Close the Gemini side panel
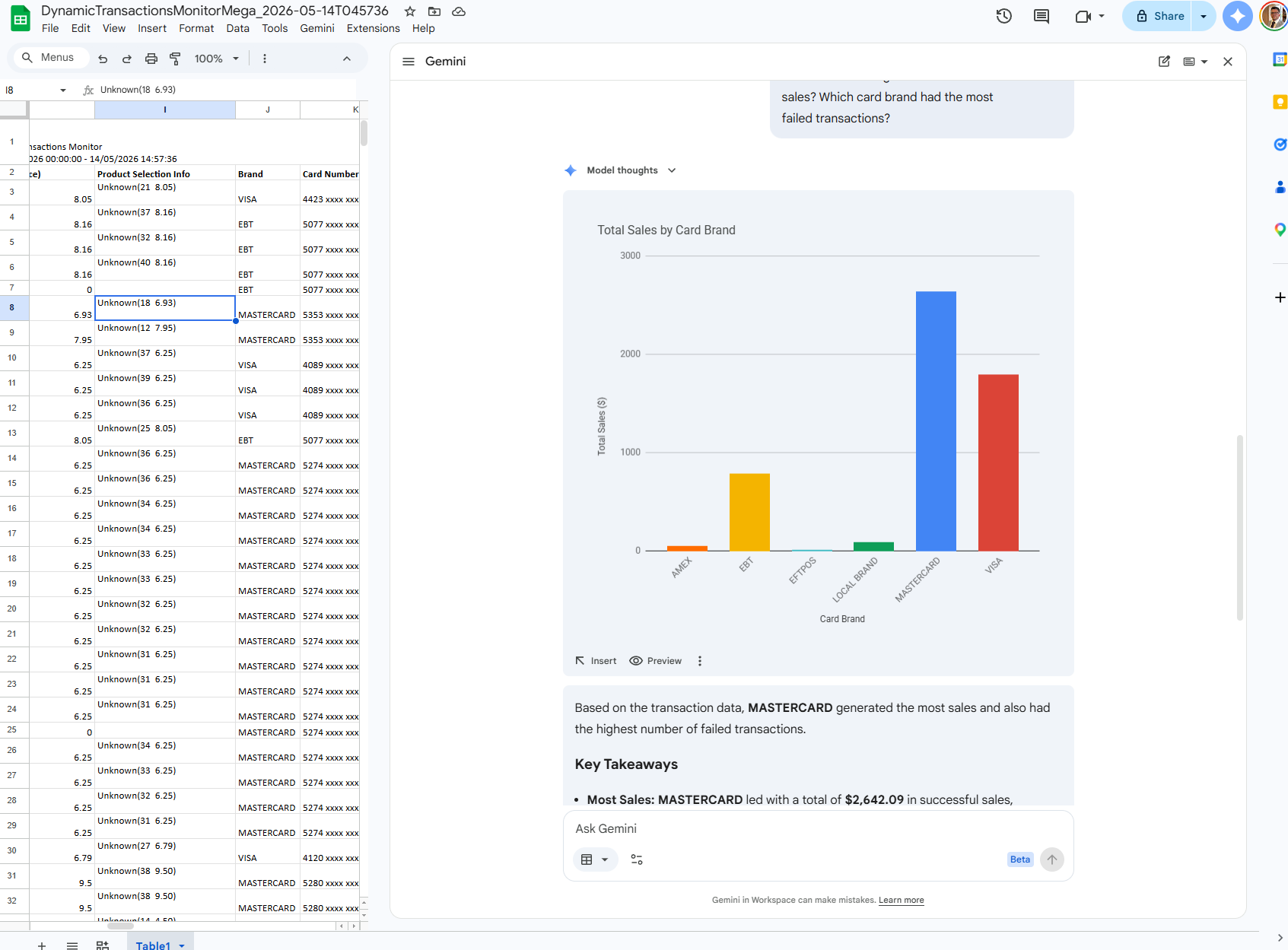 point(1228,62)
